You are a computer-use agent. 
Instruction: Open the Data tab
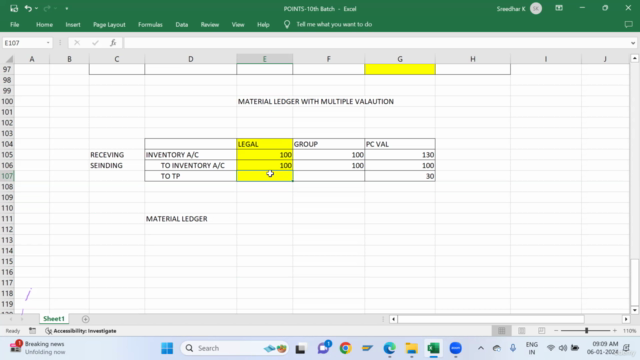click(x=182, y=24)
